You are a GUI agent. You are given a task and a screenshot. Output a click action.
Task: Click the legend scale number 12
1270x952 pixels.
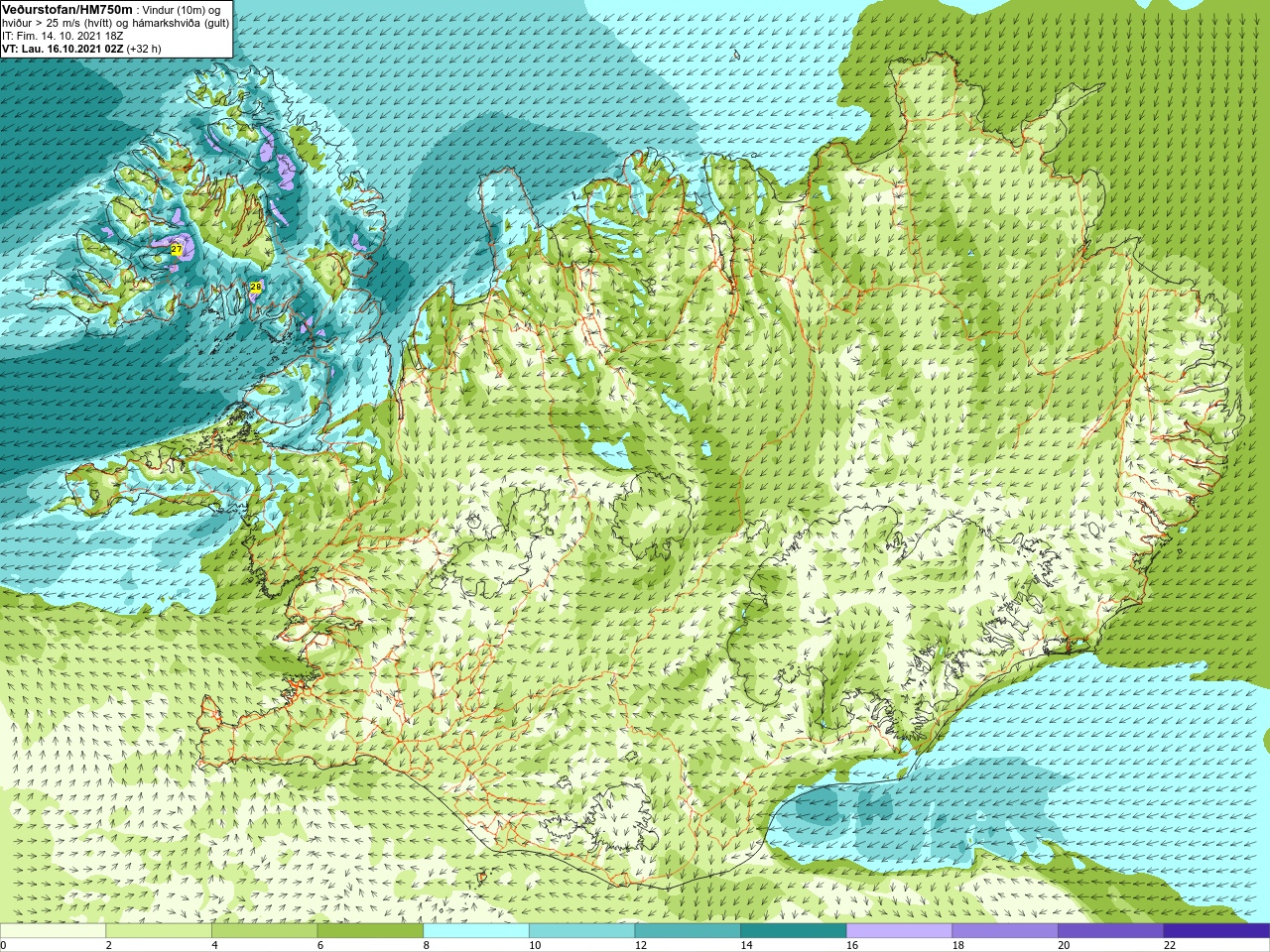pos(641,945)
